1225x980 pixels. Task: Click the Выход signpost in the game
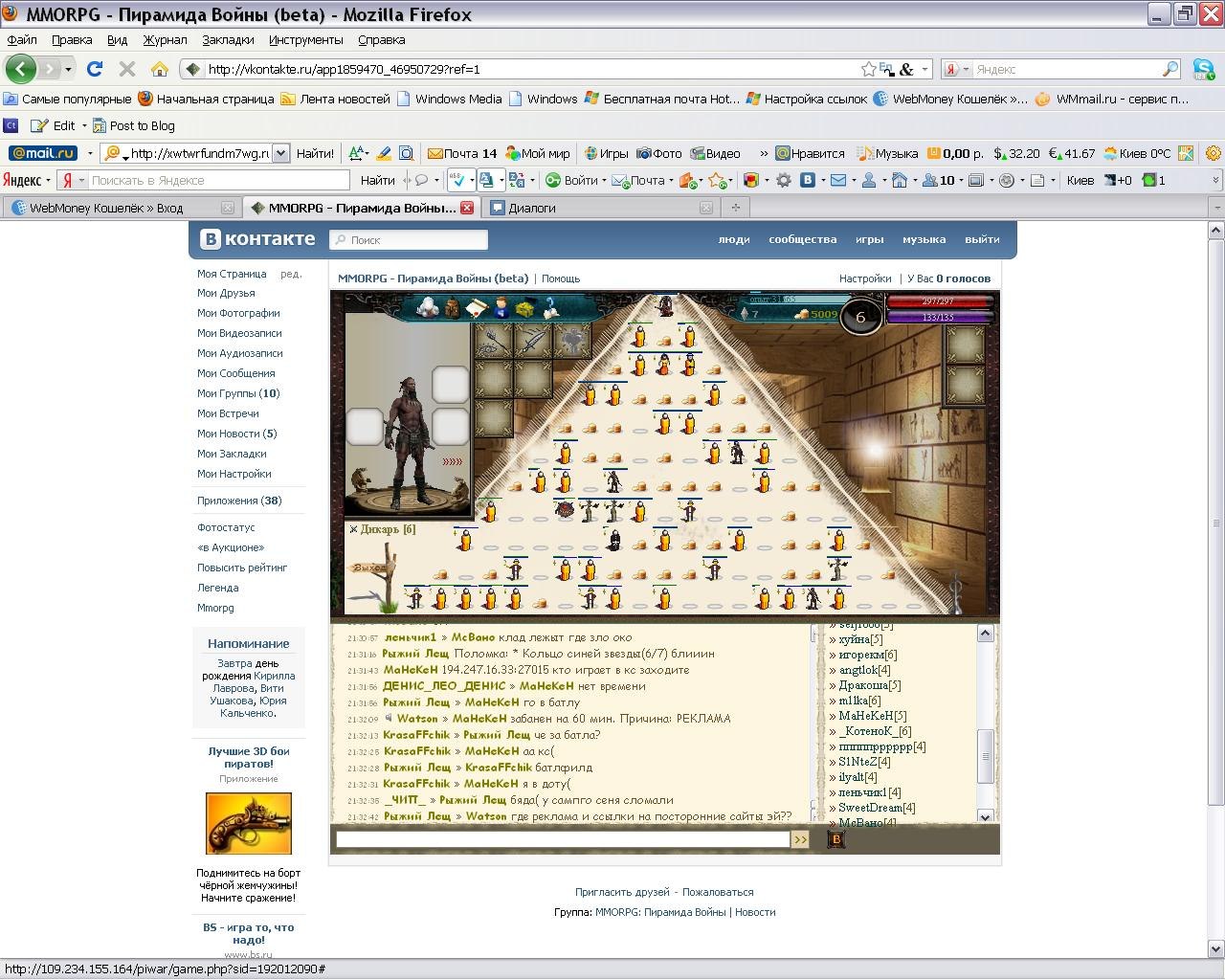(371, 568)
